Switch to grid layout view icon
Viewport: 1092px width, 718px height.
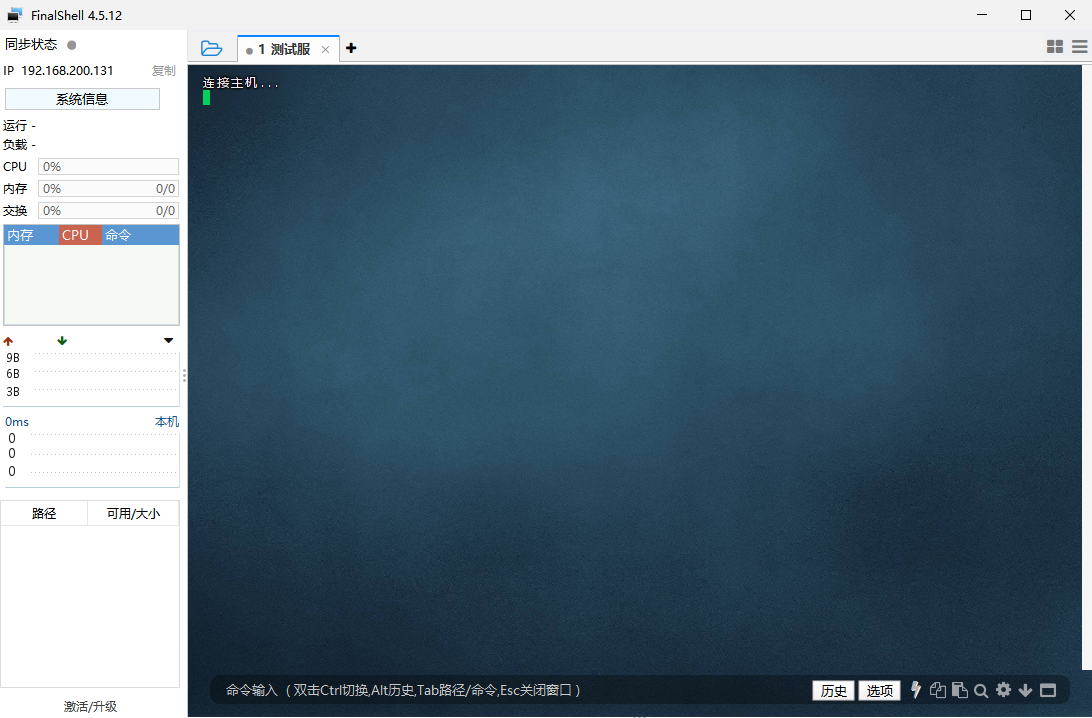[1055, 47]
